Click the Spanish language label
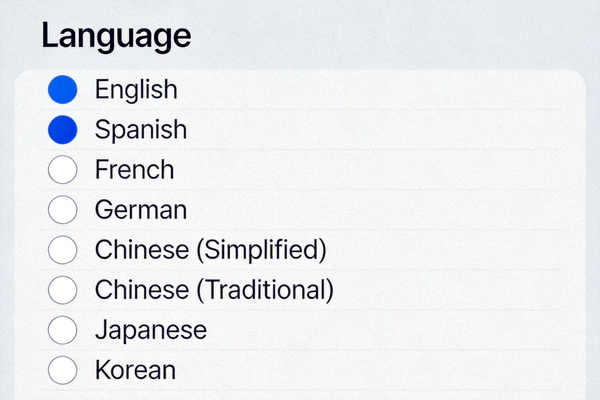Viewport: 600px width, 400px height. [x=140, y=130]
